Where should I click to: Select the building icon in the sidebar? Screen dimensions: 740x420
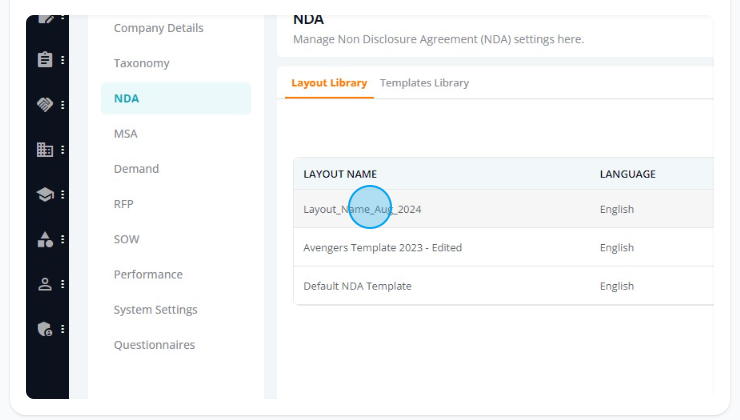click(x=45, y=150)
